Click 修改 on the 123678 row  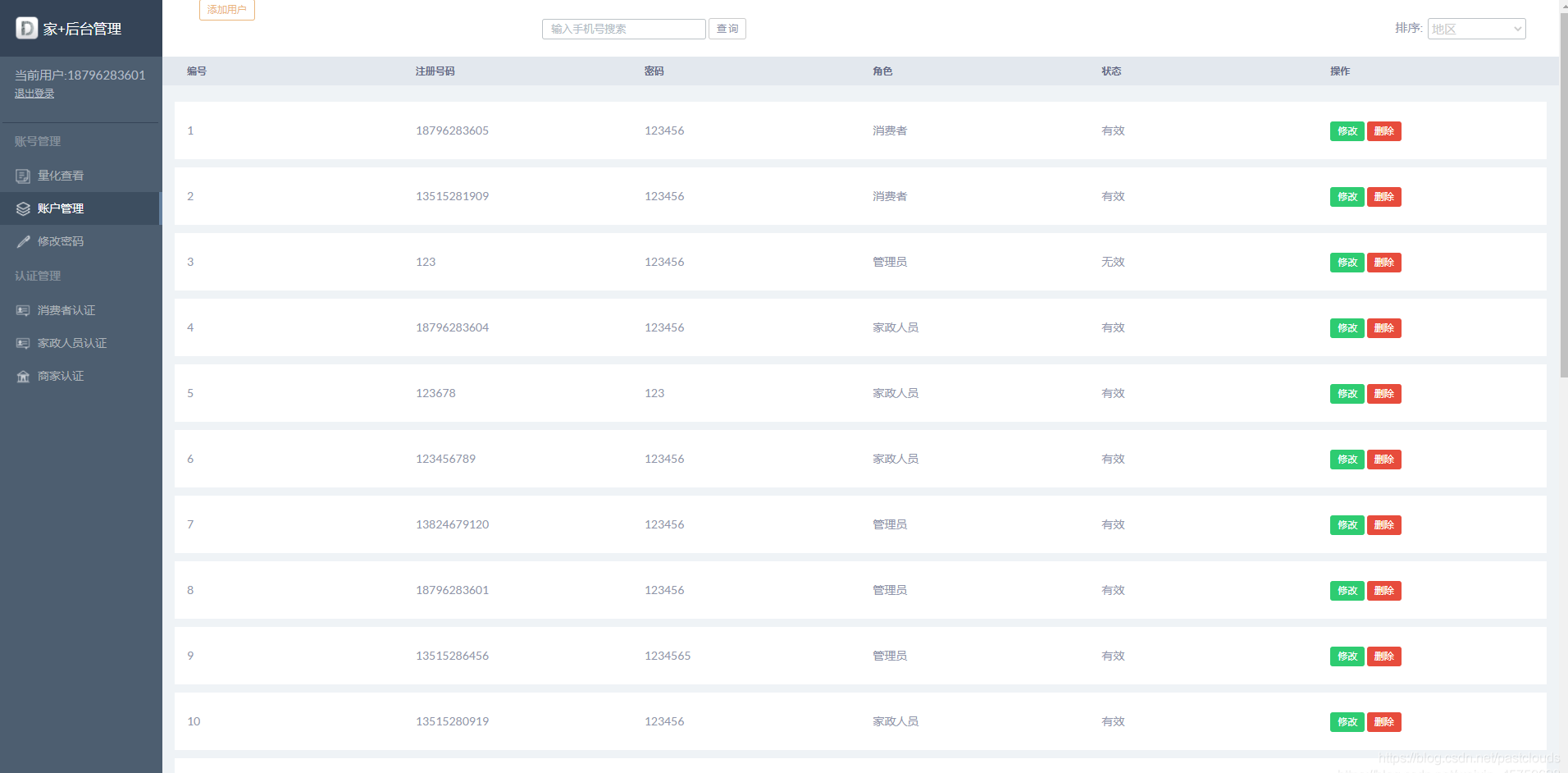[1347, 394]
